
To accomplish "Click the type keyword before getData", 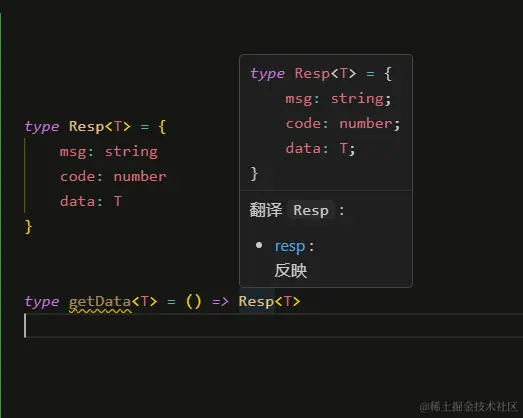I will [x=42, y=302].
